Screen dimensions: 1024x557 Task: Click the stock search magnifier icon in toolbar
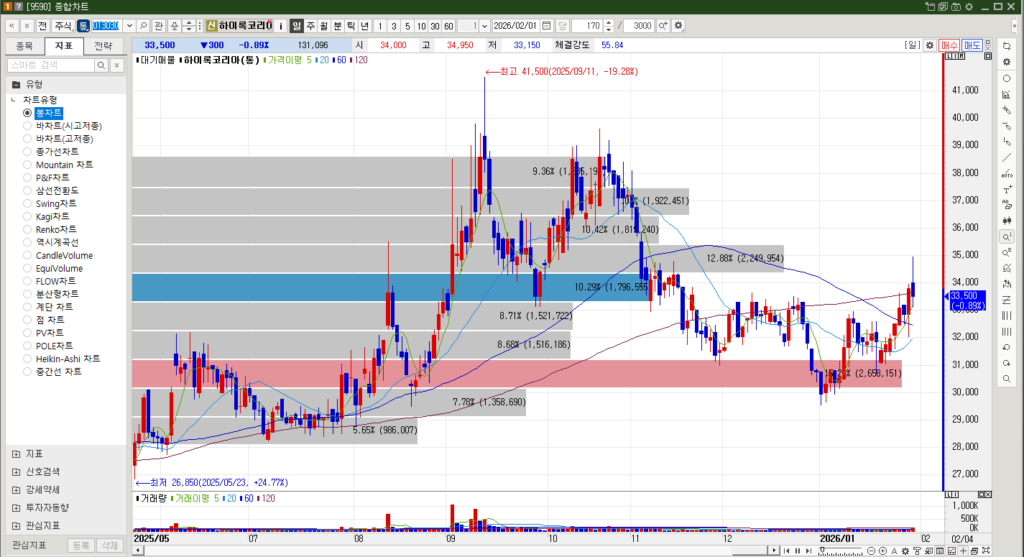coord(144,25)
